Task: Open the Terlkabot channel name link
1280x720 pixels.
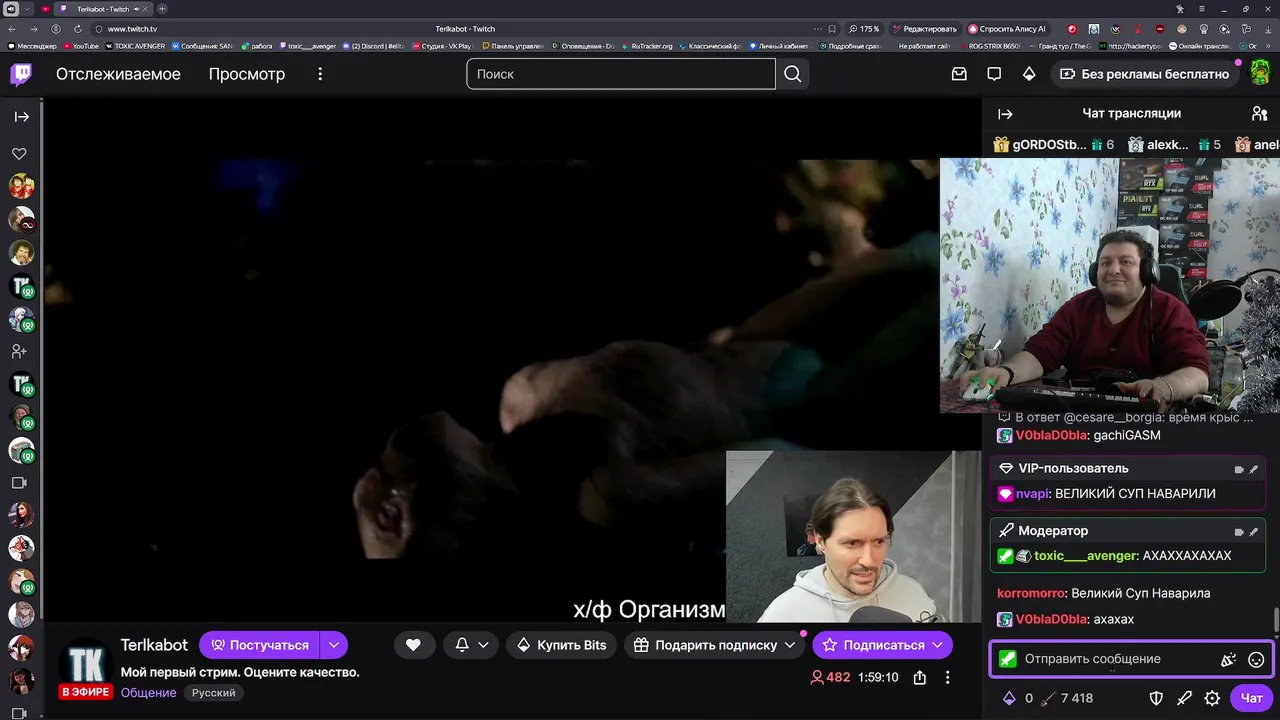Action: (154, 645)
